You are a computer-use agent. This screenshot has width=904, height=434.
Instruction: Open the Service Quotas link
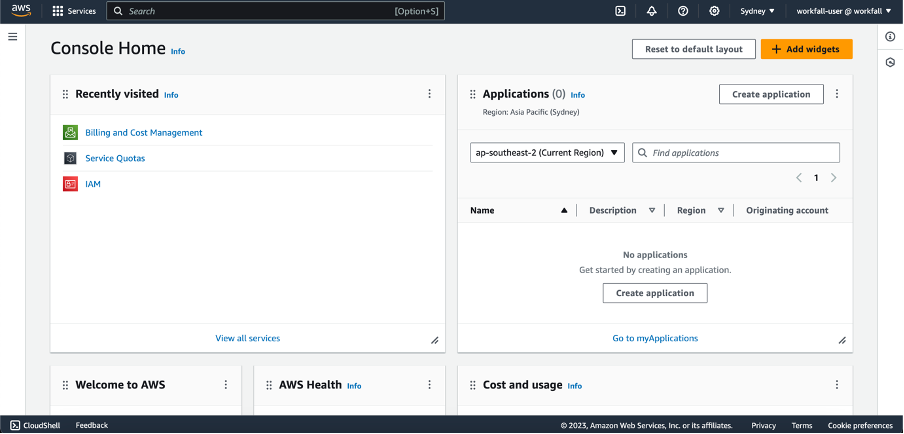pyautogui.click(x=115, y=158)
